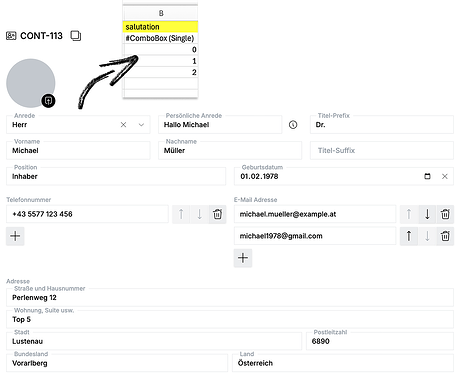
Task: Open the Geburtsdatum calendar picker
Action: click(427, 176)
